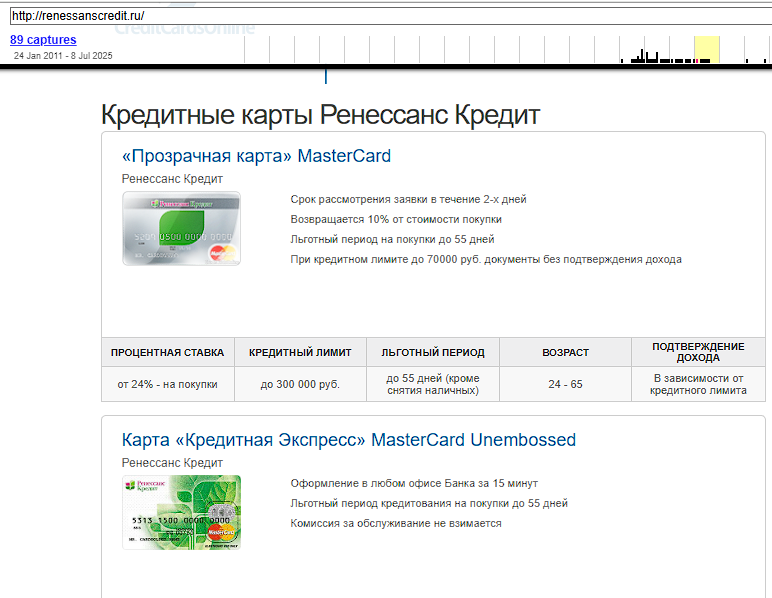This screenshot has width=772, height=598.
Task: Click the heading Кредитные карты Ренессанс Кредит
Action: (x=321, y=115)
